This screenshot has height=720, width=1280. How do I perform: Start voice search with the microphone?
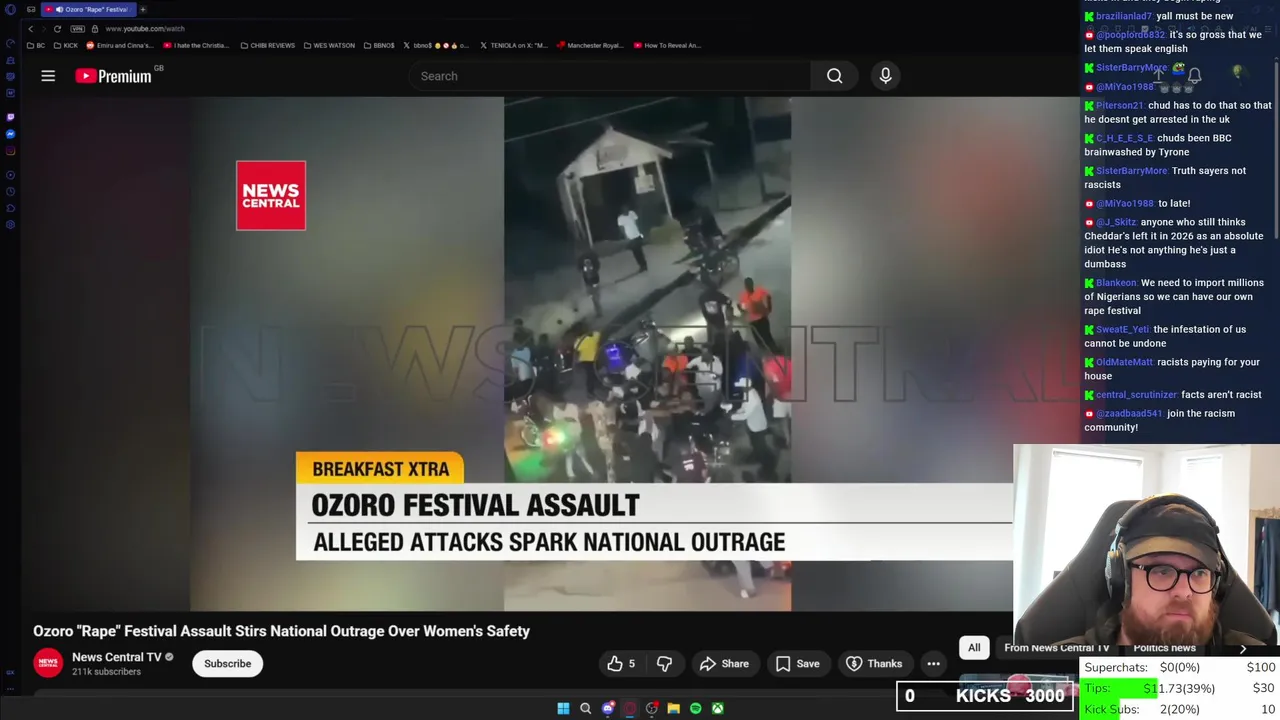[x=885, y=76]
